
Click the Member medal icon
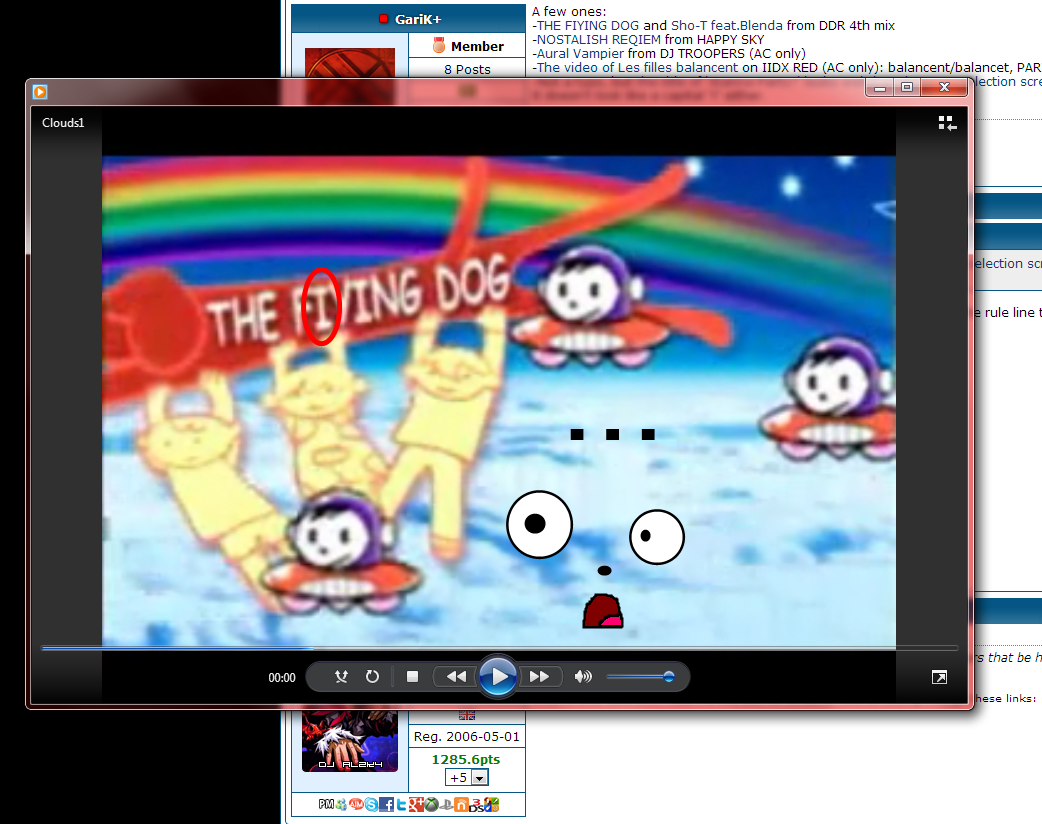[439, 46]
